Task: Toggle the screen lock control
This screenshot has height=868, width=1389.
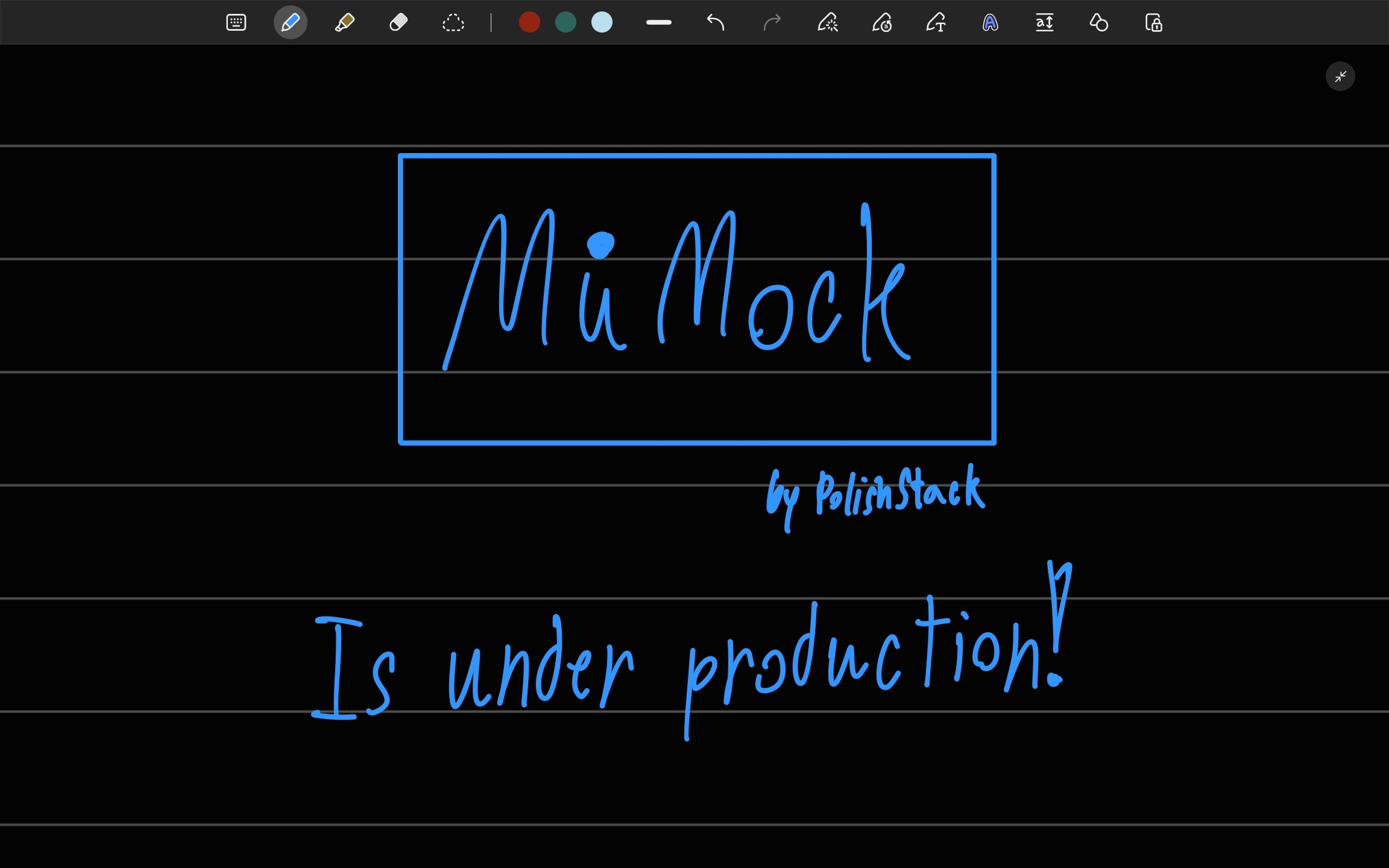Action: 1154,22
